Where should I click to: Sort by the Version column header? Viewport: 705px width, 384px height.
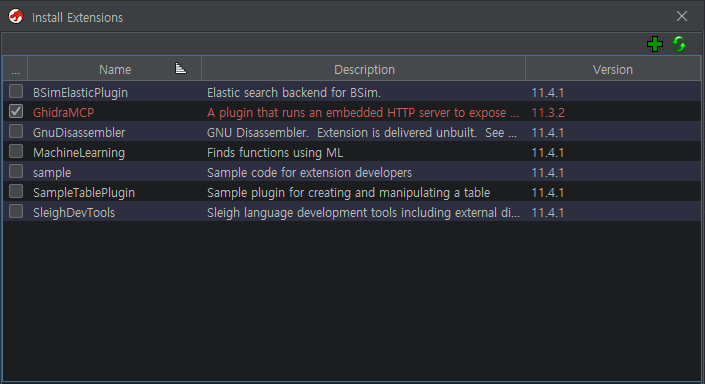click(x=612, y=69)
